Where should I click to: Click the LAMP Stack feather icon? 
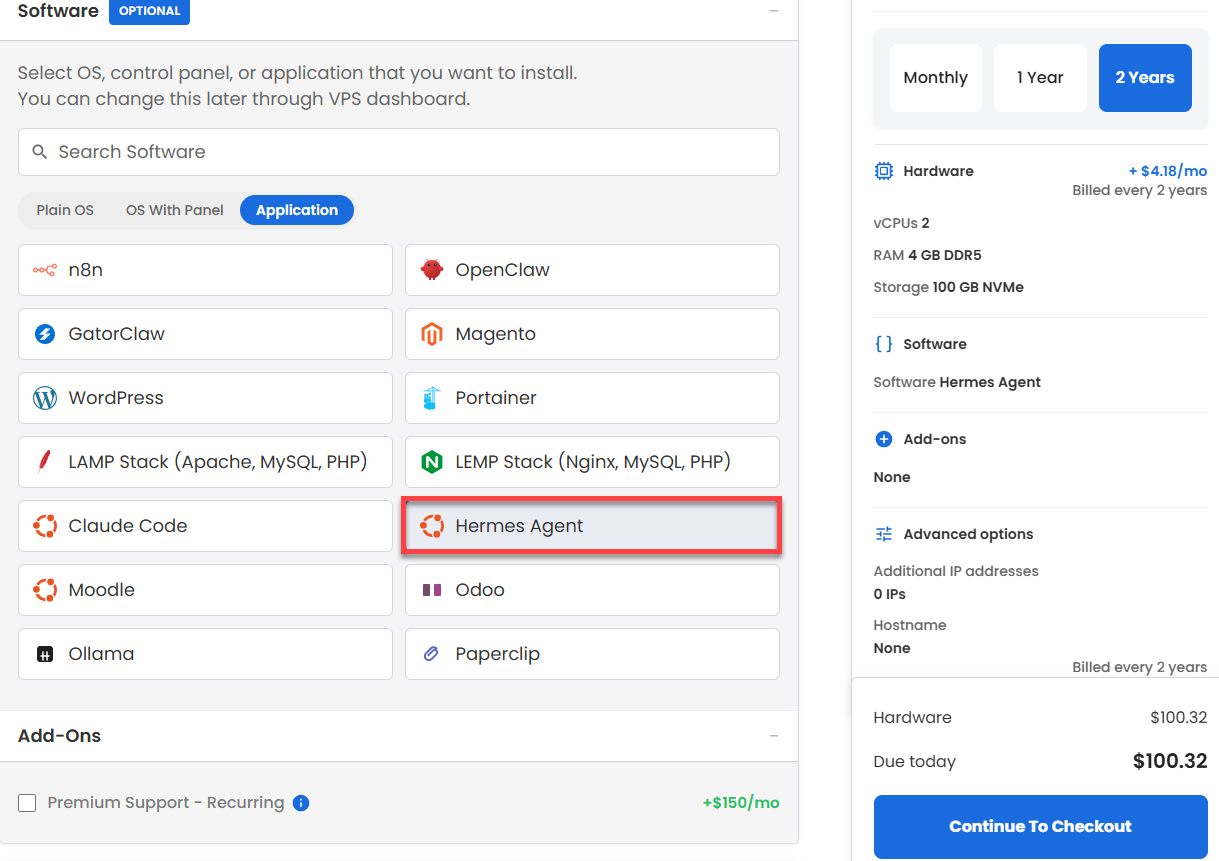click(44, 462)
